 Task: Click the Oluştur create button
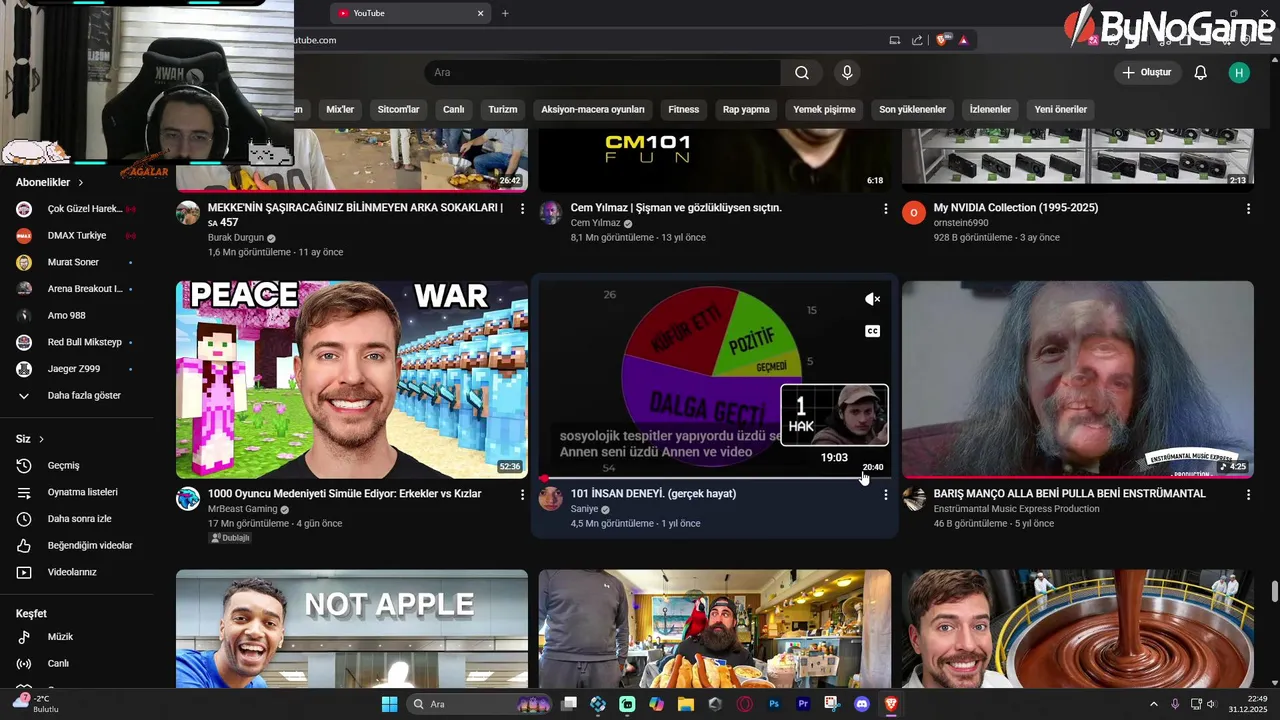coord(1146,72)
